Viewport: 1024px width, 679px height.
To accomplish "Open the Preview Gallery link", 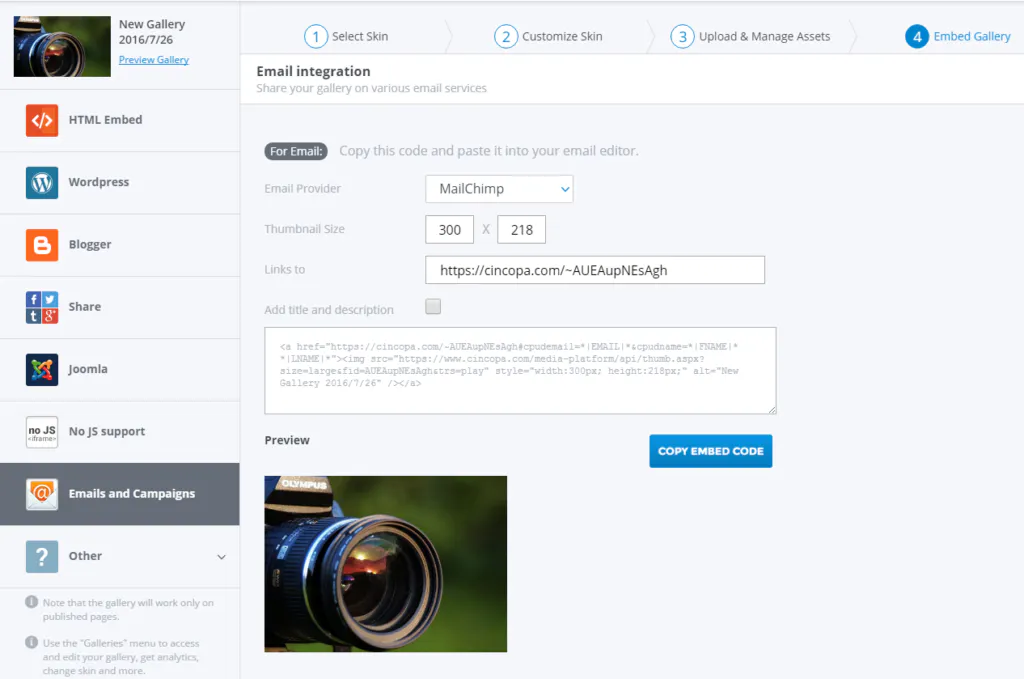I will point(153,60).
